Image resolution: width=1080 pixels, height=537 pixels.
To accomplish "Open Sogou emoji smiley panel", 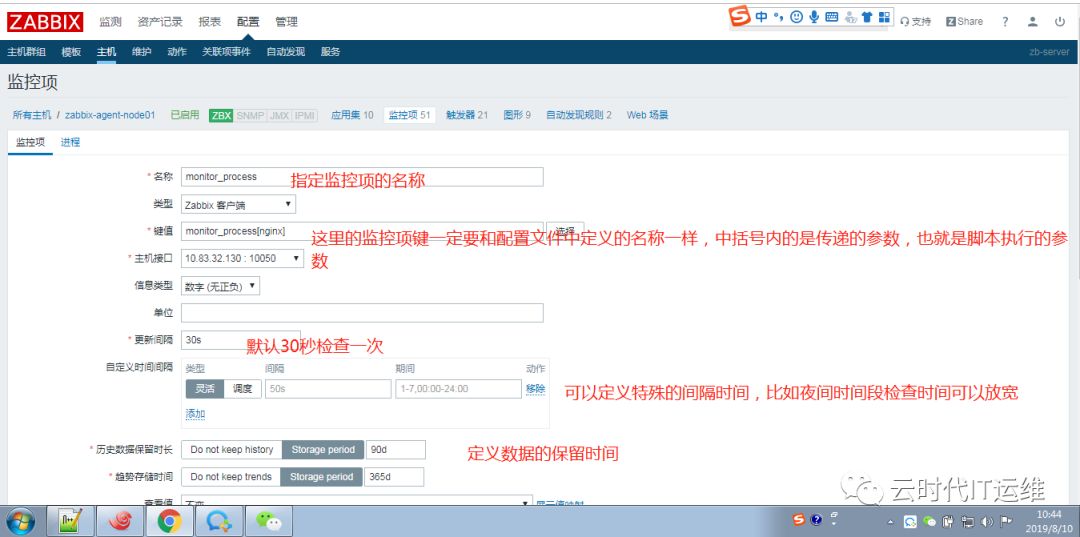I will coord(797,17).
